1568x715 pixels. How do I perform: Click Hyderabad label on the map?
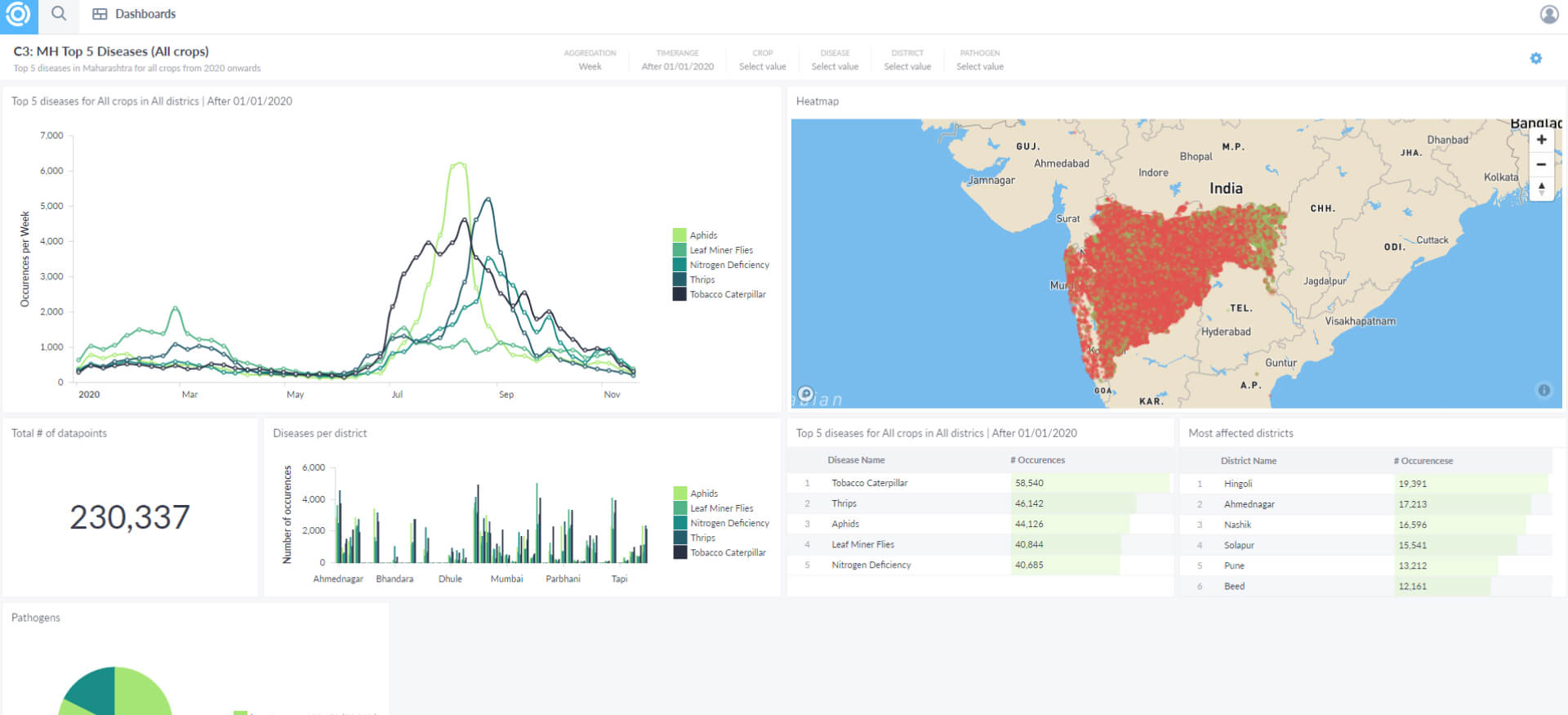tap(1226, 332)
